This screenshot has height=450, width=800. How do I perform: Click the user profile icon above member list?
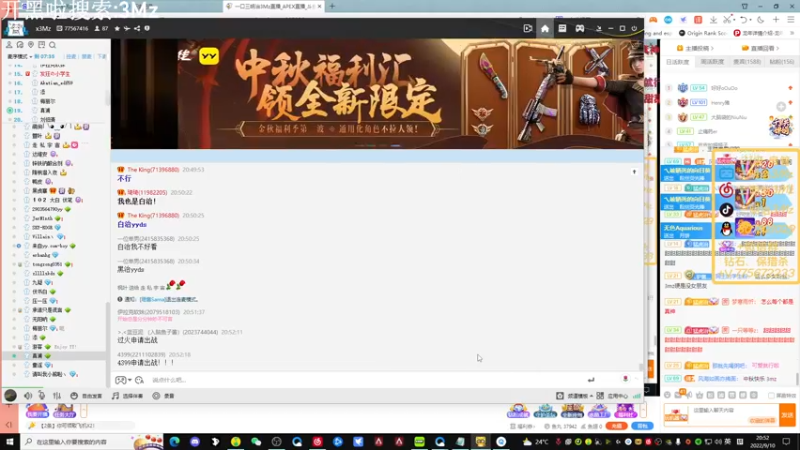click(x=9, y=45)
